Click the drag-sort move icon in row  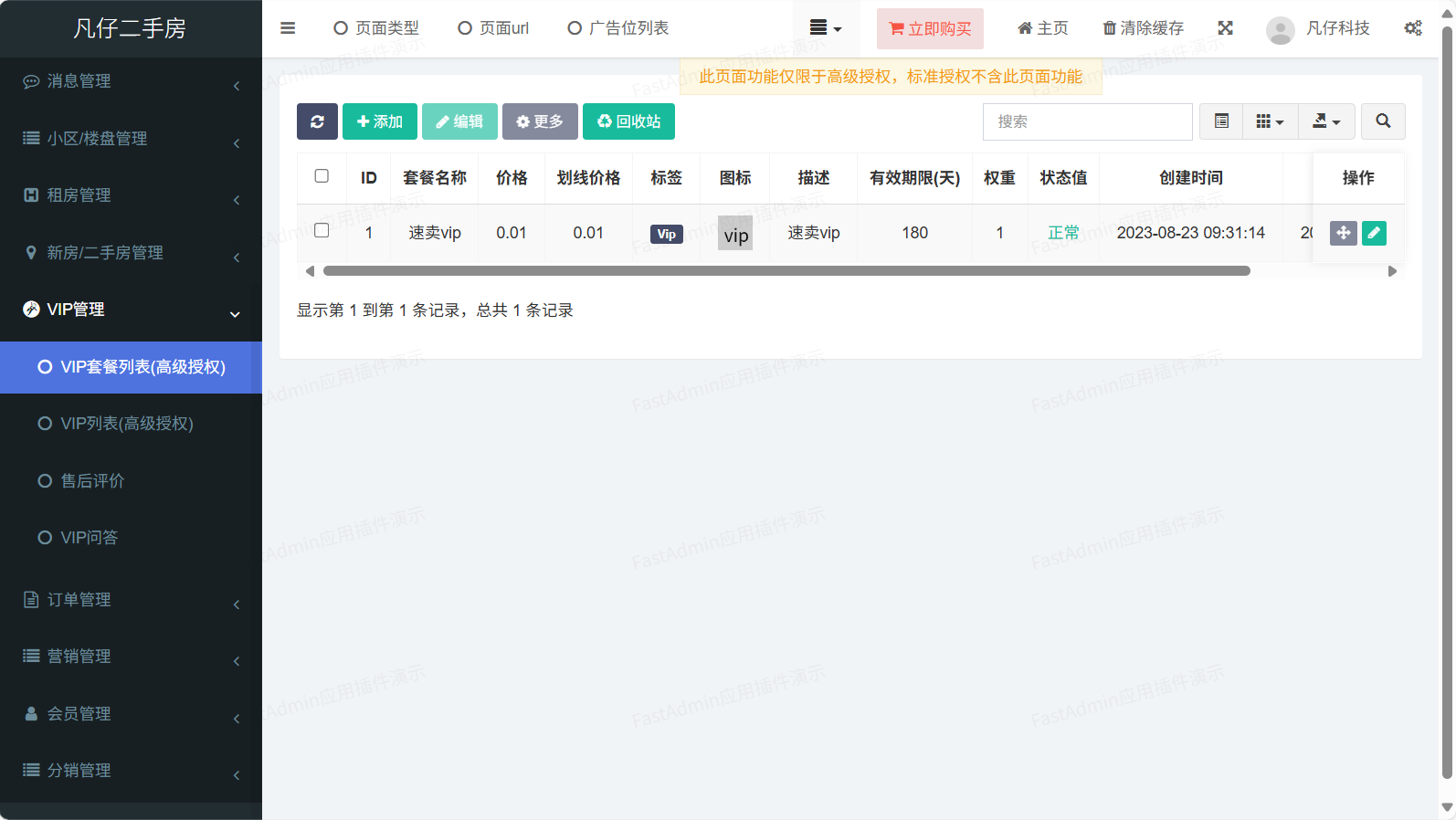tap(1343, 233)
